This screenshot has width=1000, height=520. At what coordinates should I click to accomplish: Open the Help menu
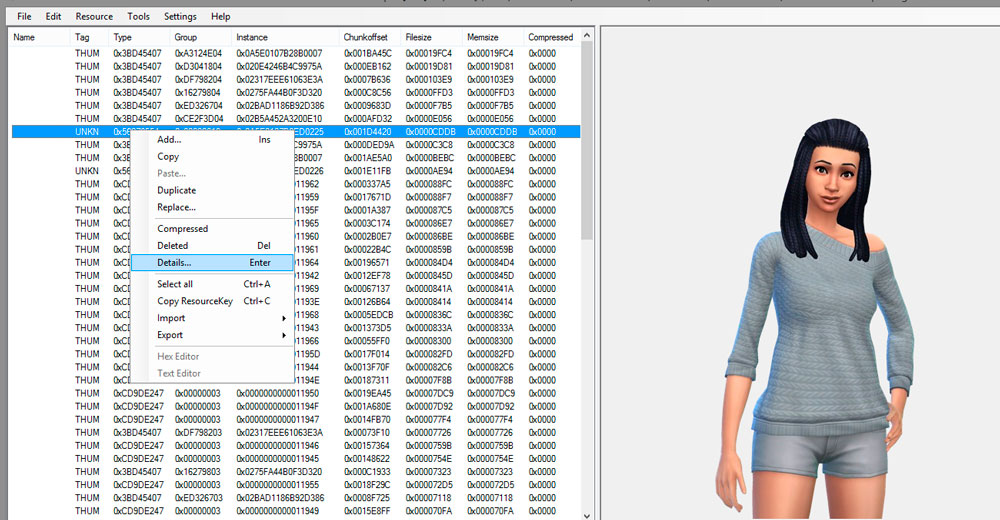[220, 16]
